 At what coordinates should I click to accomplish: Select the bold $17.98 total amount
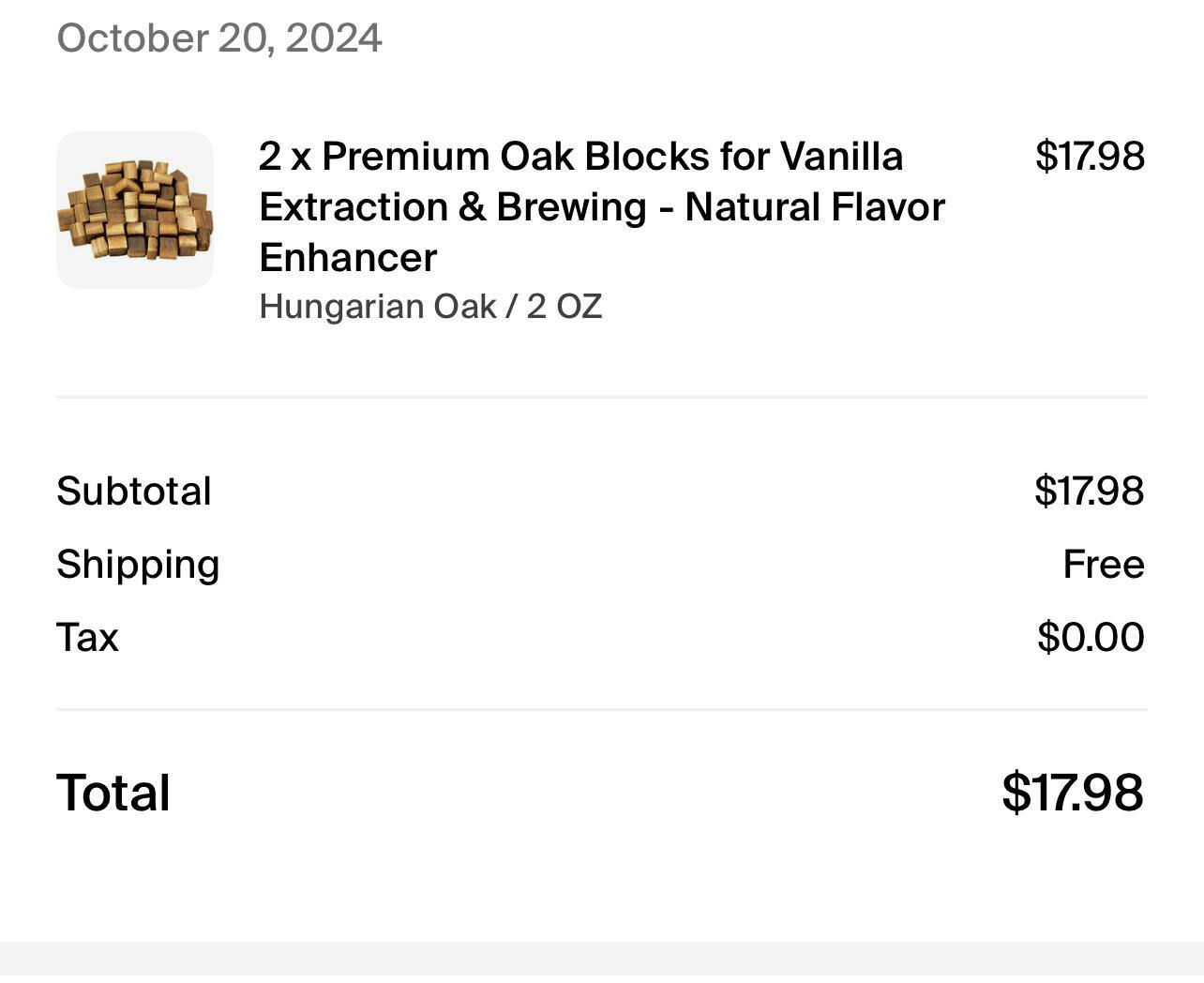coord(1072,794)
